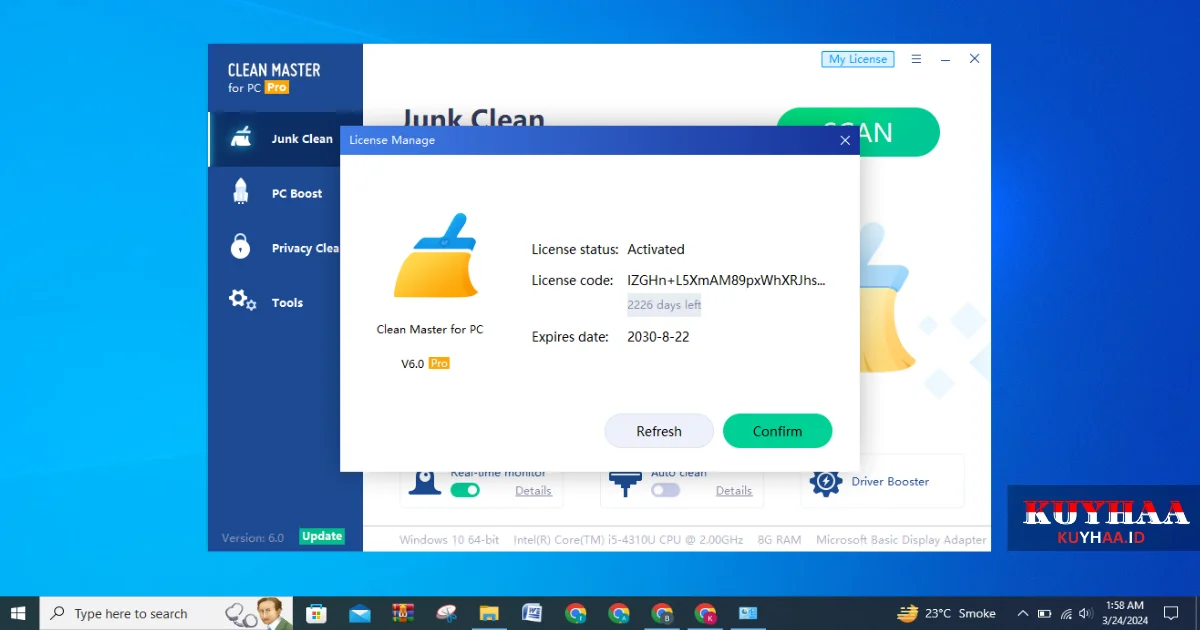Close the Clean Master main window

974,59
